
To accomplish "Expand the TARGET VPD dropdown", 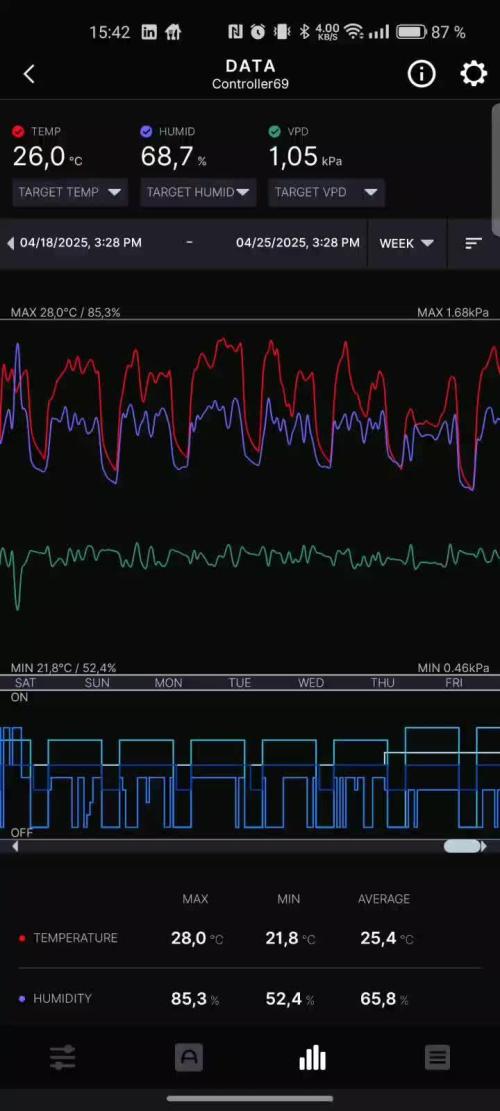I will (326, 192).
